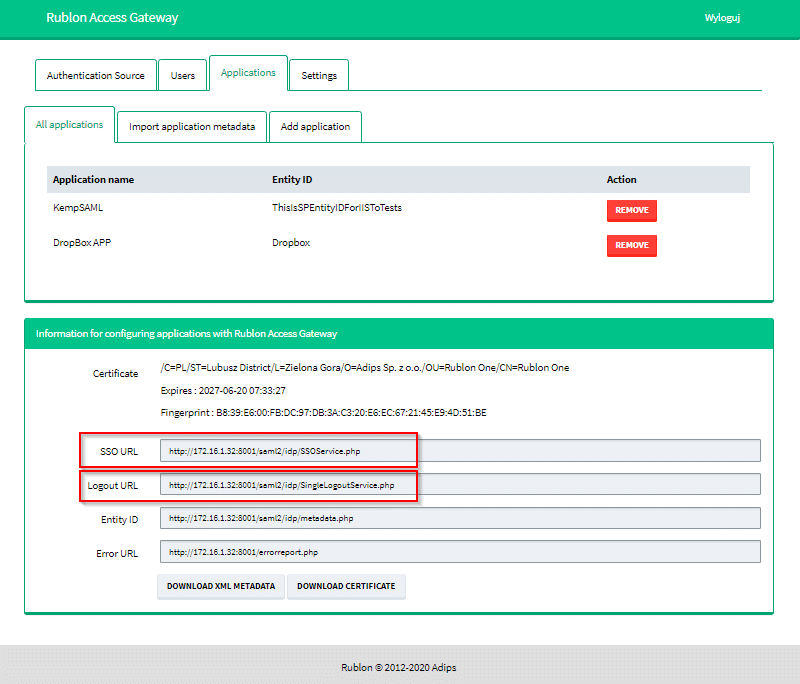This screenshot has height=684, width=800.
Task: Click the Download Certificate button
Action: pyautogui.click(x=346, y=586)
